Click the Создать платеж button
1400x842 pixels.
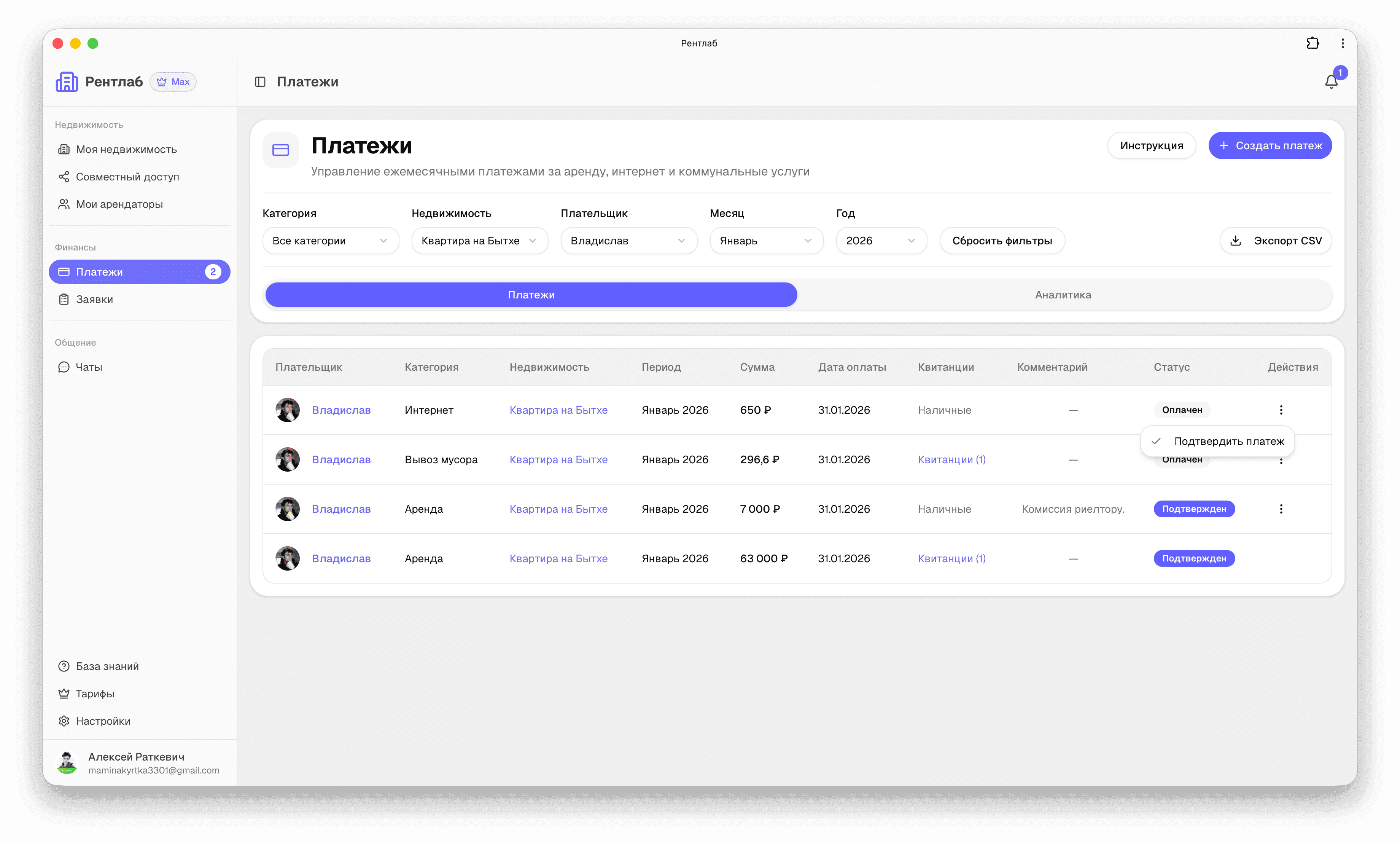tap(1270, 146)
